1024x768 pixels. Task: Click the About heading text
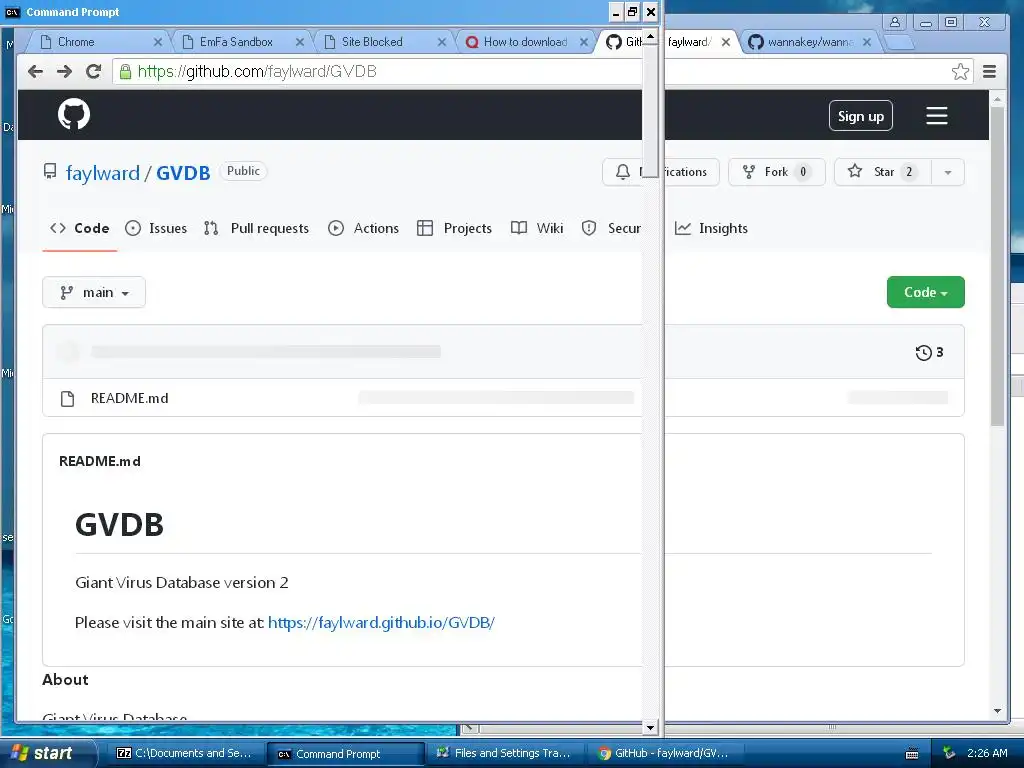65,680
